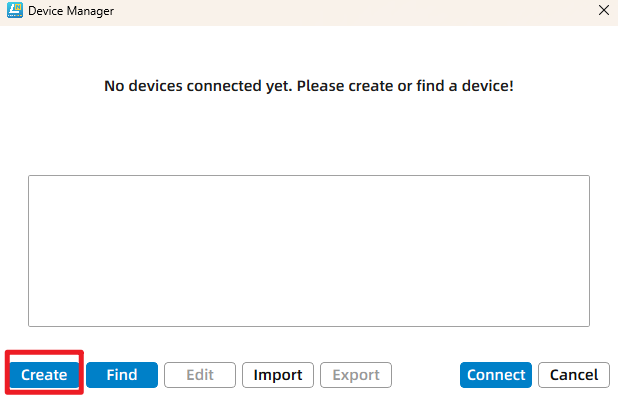
Task: Close the Device Manager window
Action: coord(602,11)
